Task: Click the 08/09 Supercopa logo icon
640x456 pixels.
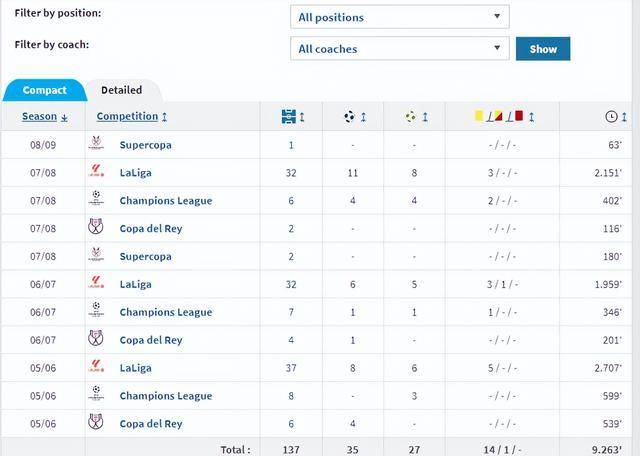Action: pyautogui.click(x=96, y=143)
